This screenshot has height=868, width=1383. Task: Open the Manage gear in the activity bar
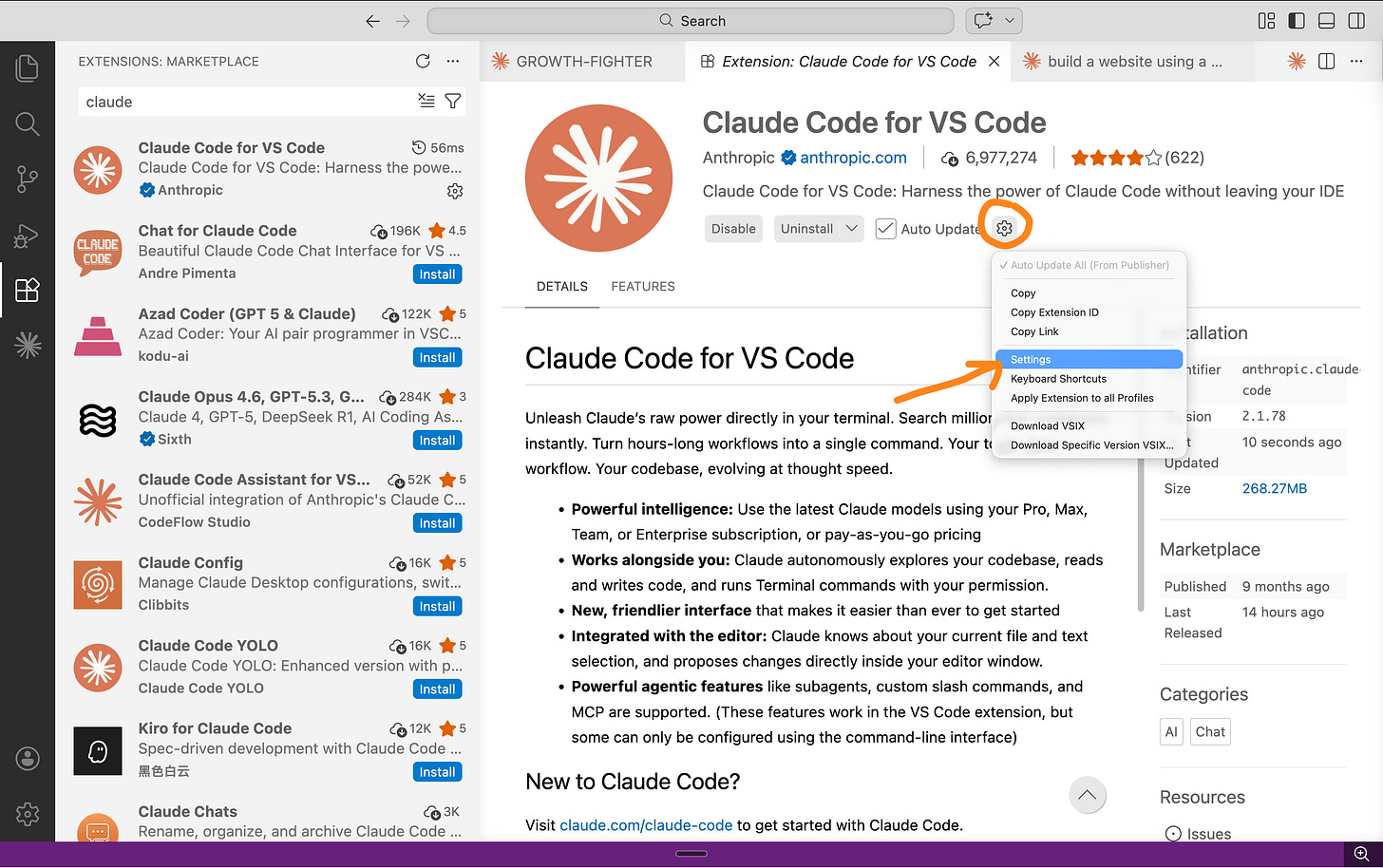point(28,814)
